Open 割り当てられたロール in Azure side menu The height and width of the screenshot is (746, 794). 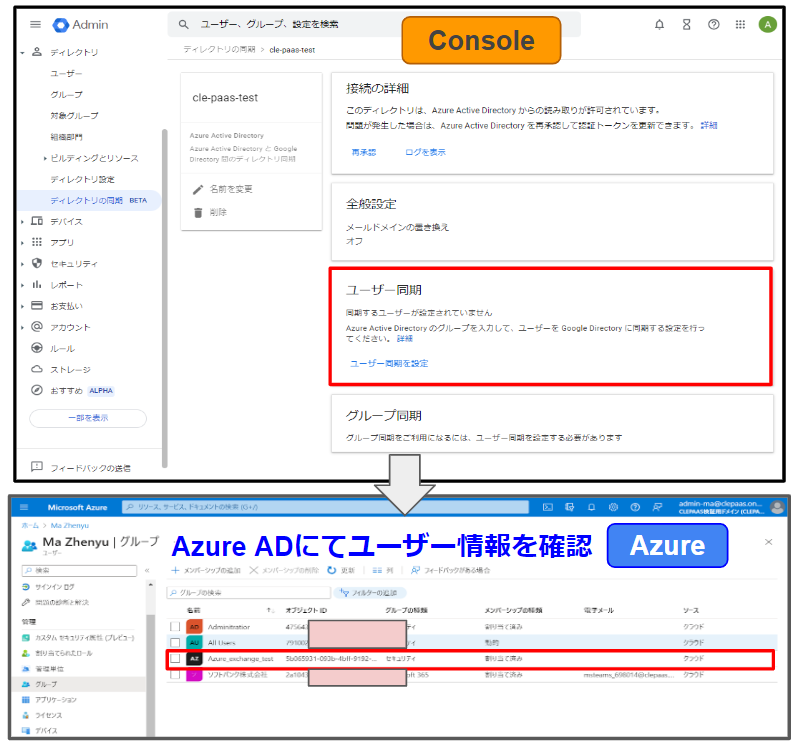point(64,653)
